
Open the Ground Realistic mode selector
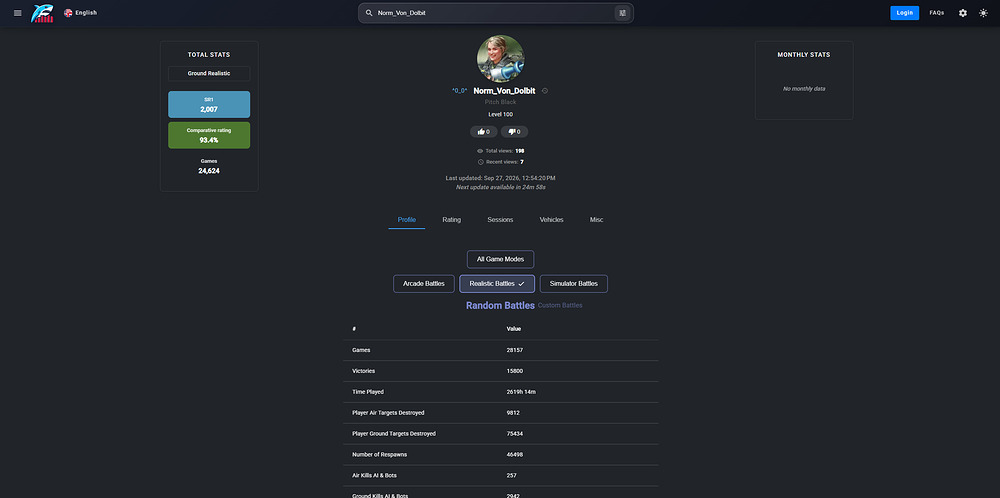tap(209, 73)
